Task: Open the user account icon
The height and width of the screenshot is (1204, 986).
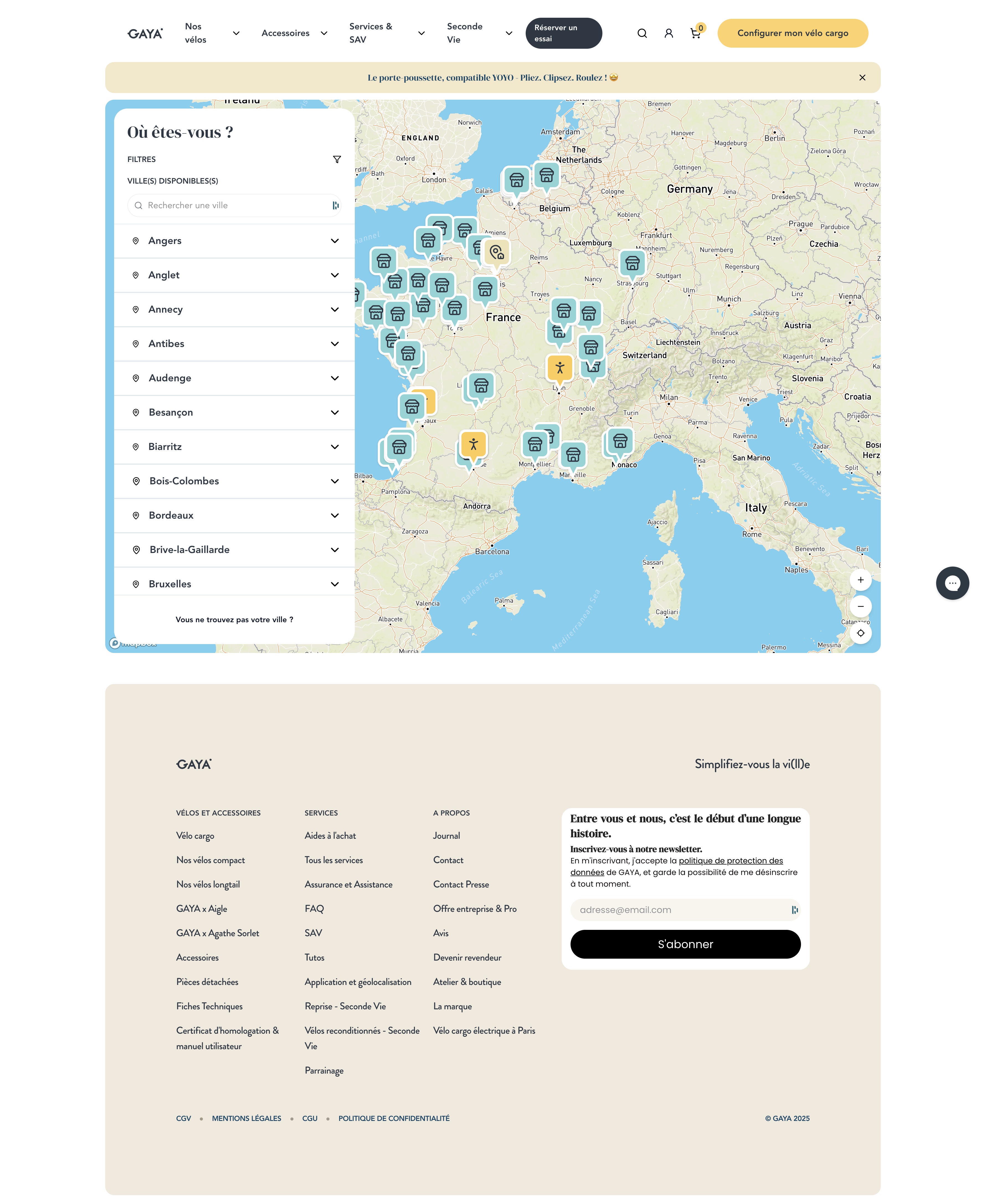Action: click(669, 33)
